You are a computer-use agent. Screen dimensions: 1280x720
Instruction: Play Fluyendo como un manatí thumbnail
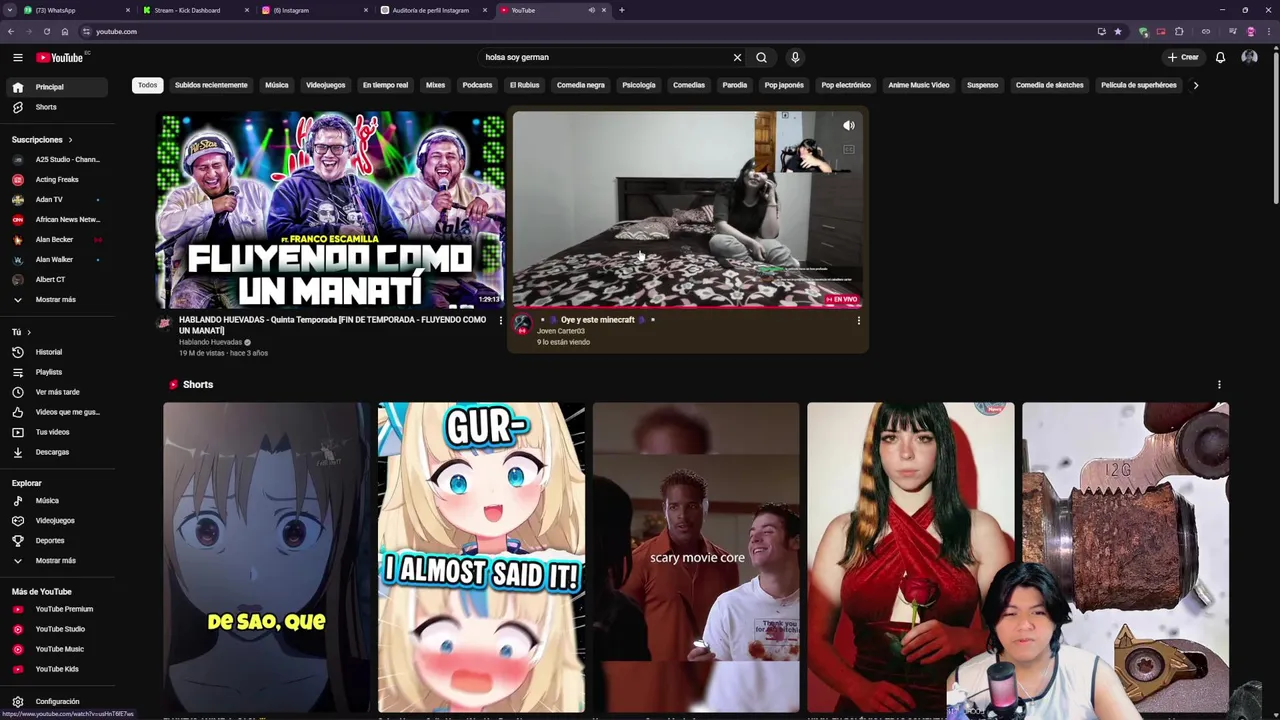[x=331, y=210]
